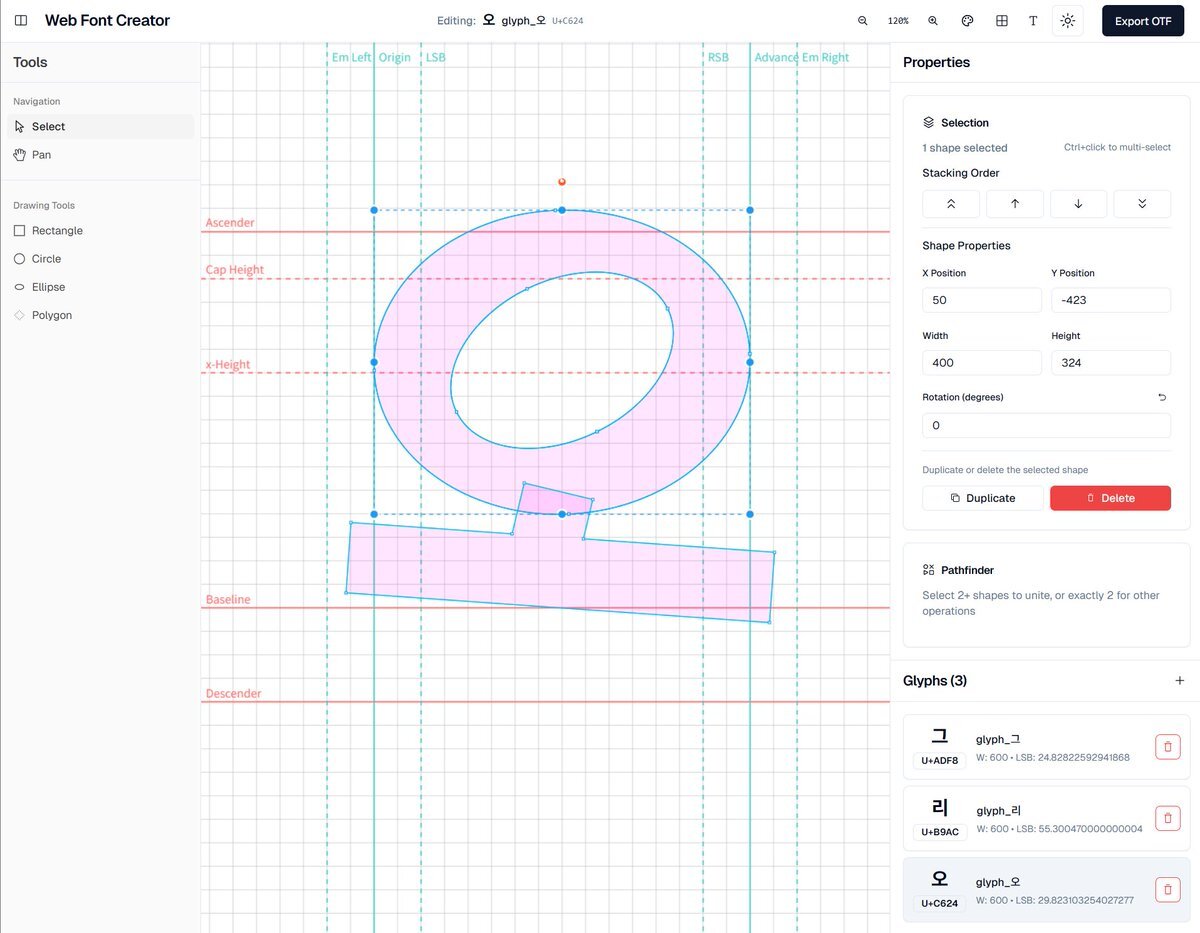Viewport: 1200px width, 933px height.
Task: Pick the Circle drawing tool
Action: (100, 259)
